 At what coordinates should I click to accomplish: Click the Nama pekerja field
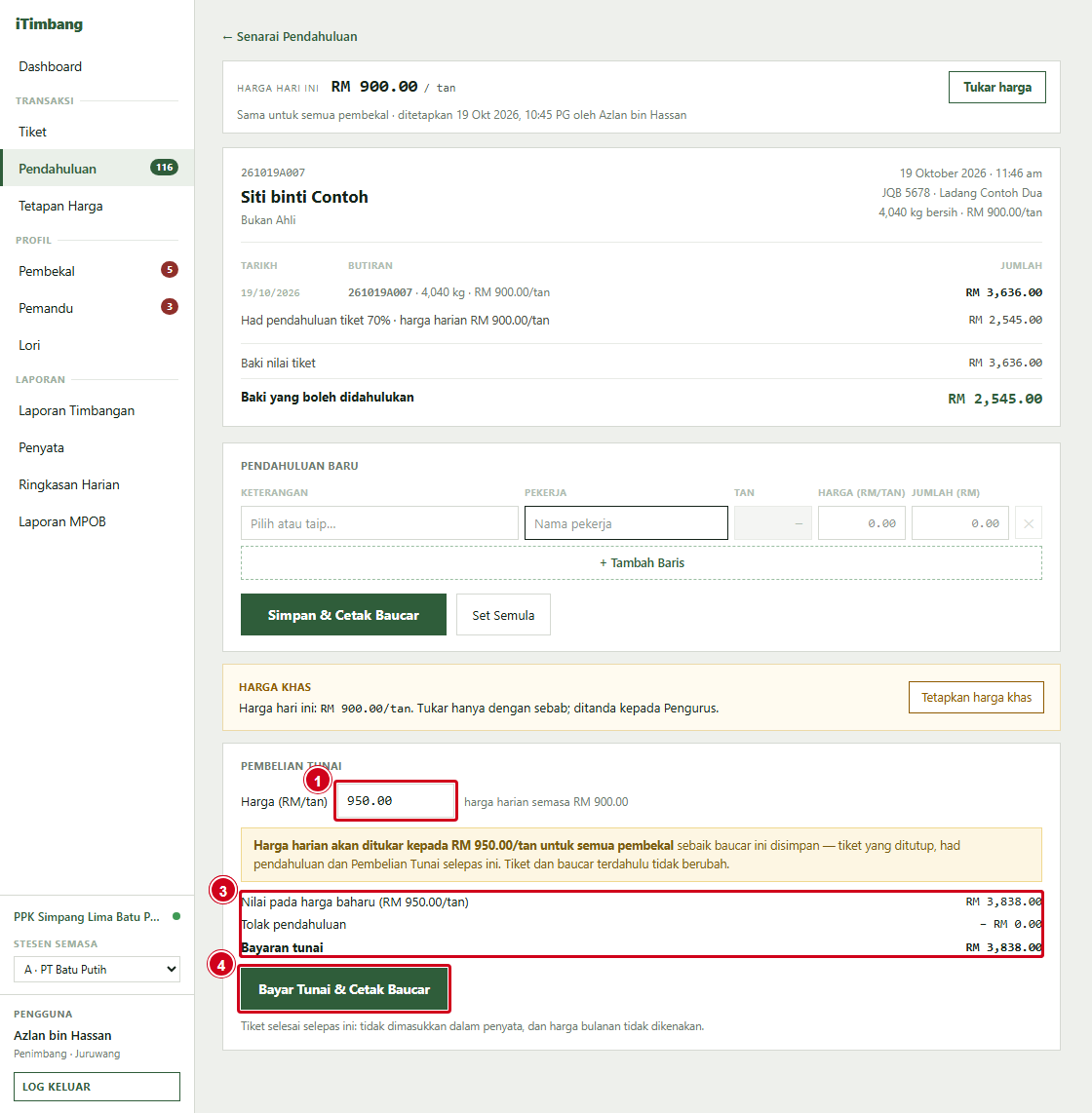[x=626, y=523]
